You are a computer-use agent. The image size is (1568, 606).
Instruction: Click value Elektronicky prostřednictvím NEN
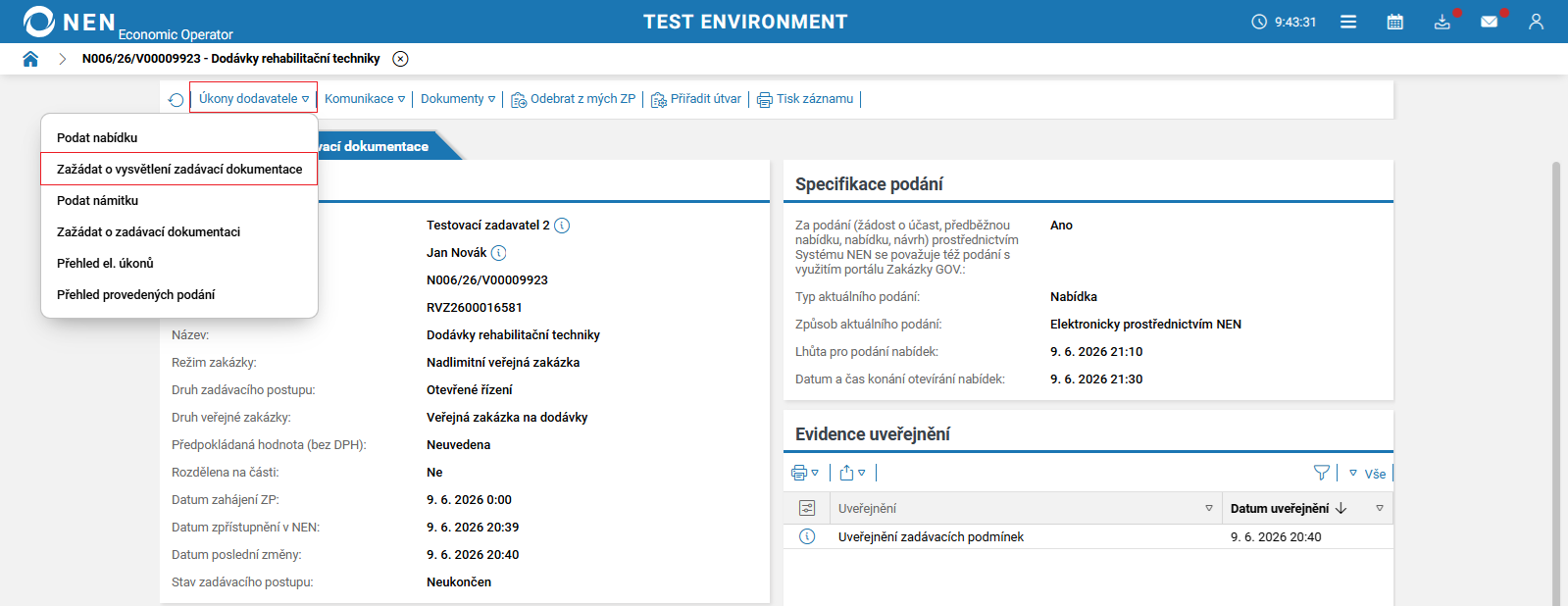[x=1145, y=325]
